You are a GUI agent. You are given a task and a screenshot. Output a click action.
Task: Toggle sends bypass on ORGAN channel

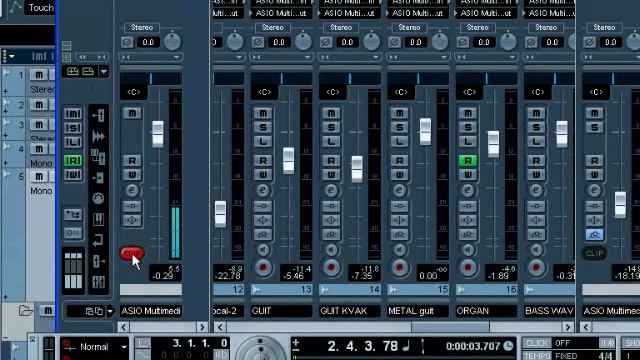pos(468,235)
